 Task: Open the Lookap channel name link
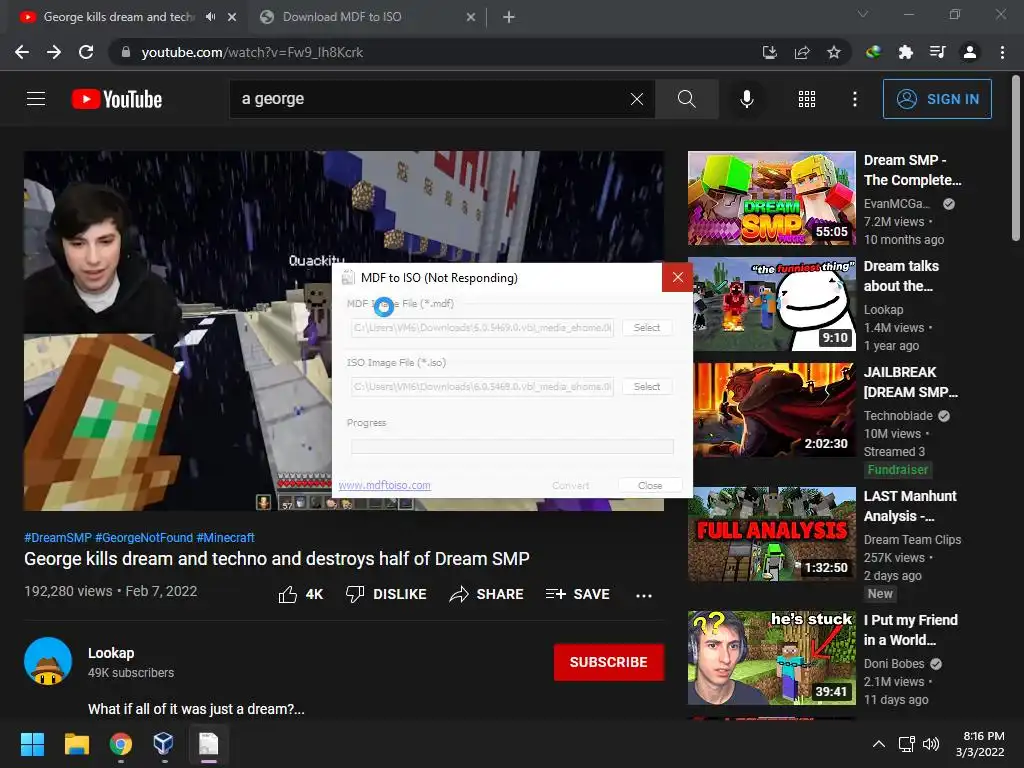pos(111,653)
